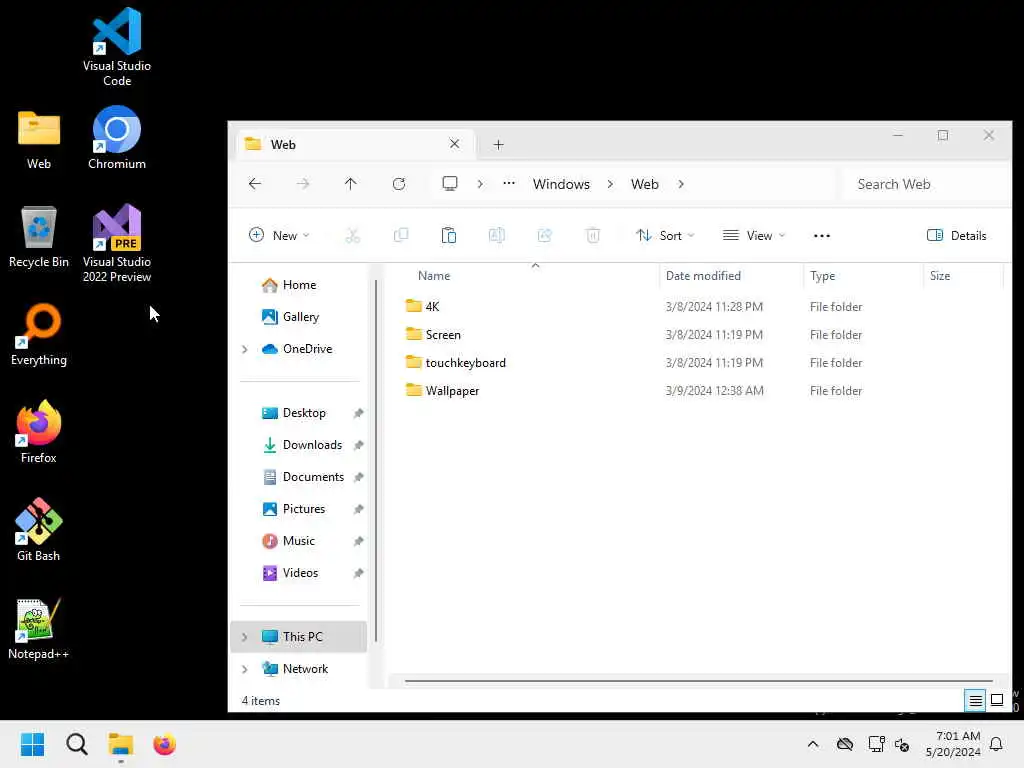Select Git Bash desktop icon
1024x768 pixels.
(x=39, y=530)
